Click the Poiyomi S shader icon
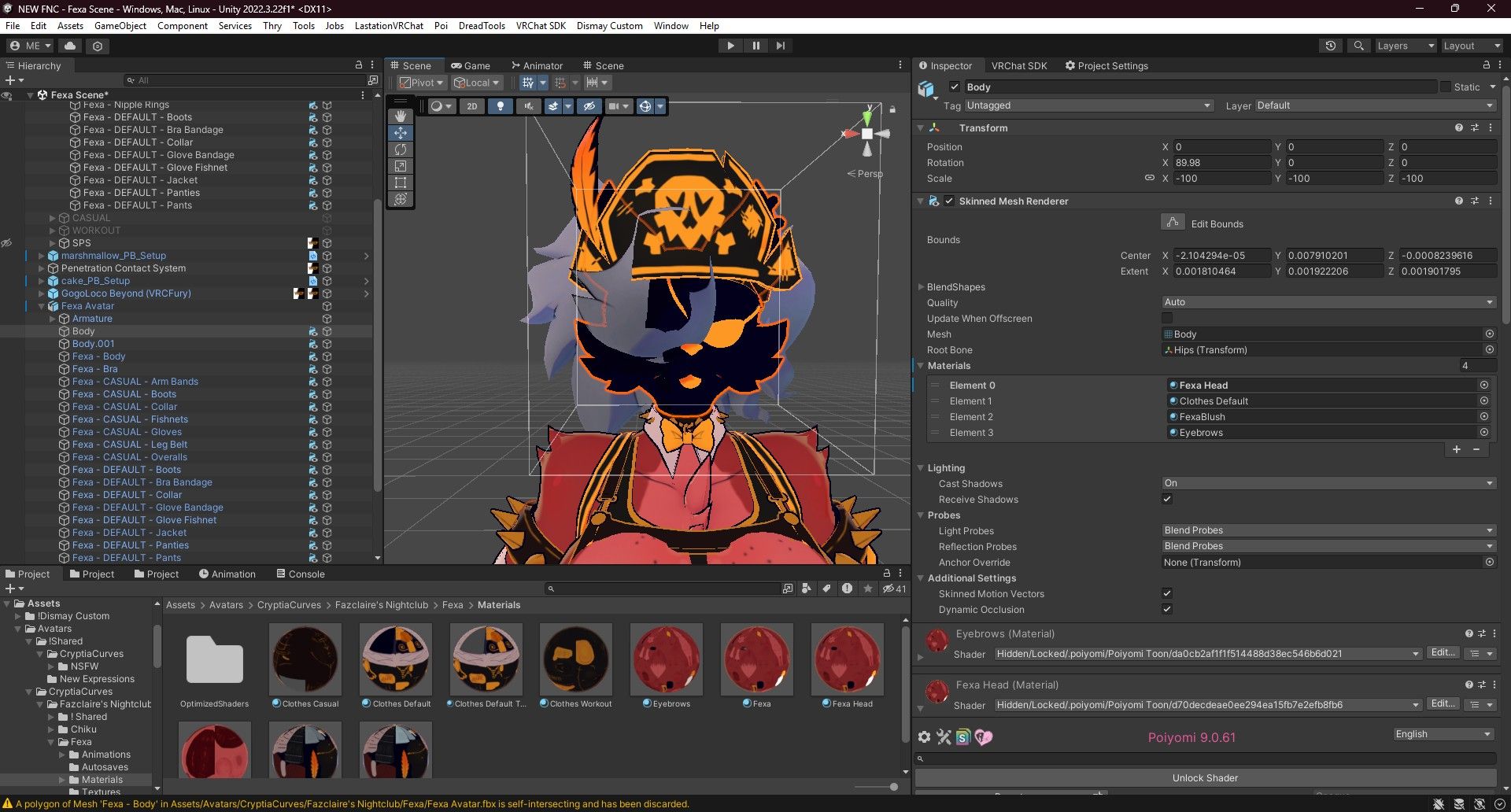The width and height of the screenshot is (1511, 812). coord(963,737)
